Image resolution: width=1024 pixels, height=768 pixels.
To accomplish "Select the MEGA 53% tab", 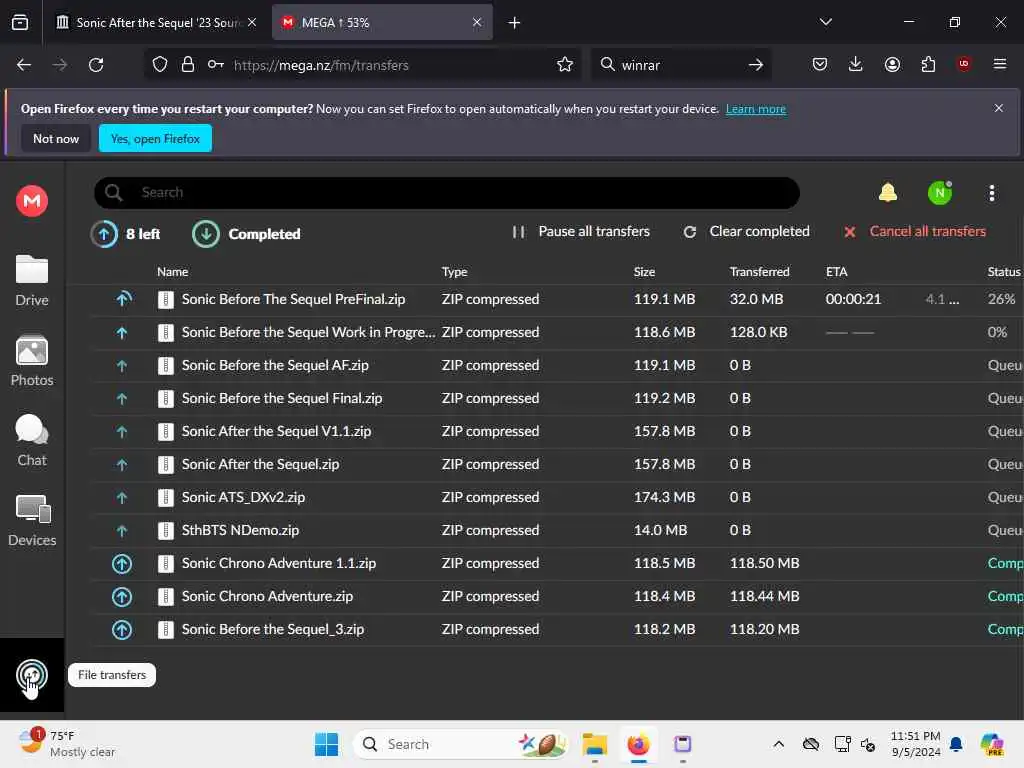I will tap(382, 23).
